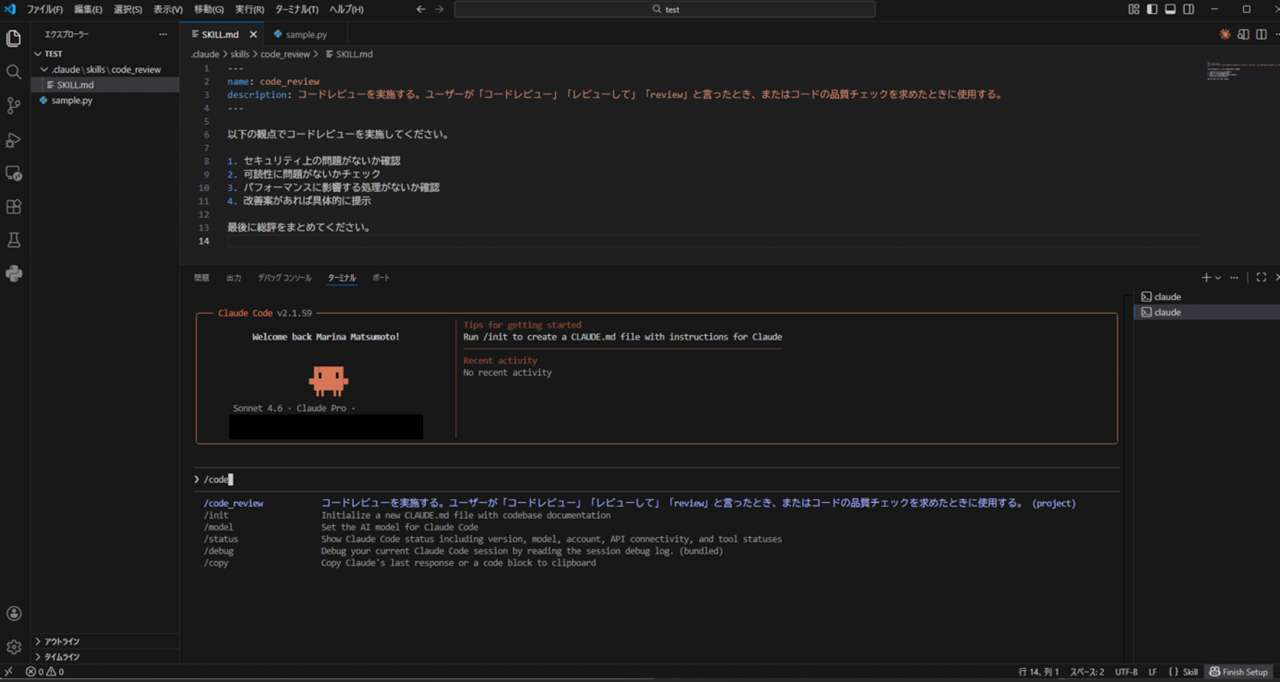Click Finish Setup in the status bar

[x=1238, y=672]
